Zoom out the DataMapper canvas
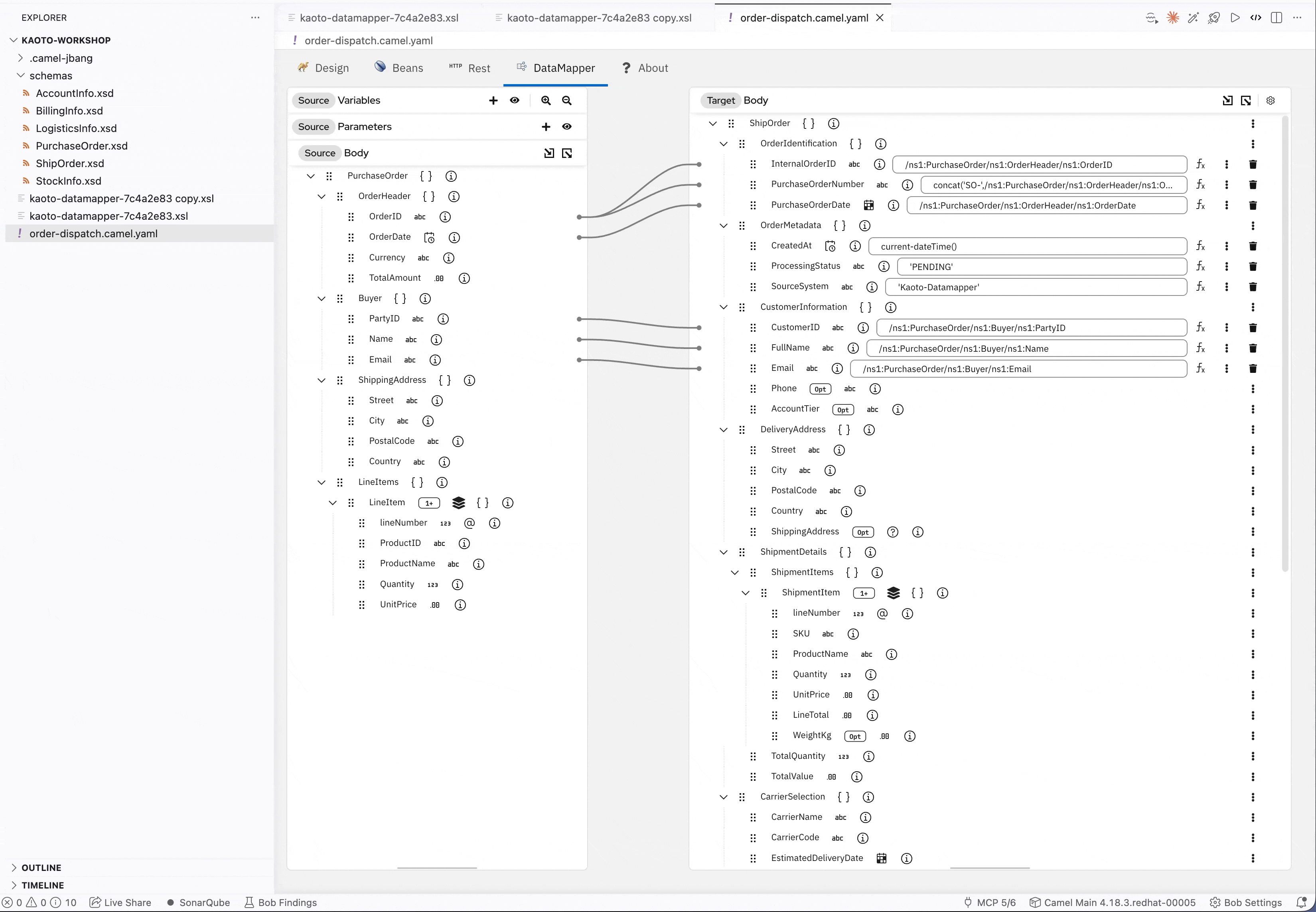The image size is (1316, 912). coord(566,100)
